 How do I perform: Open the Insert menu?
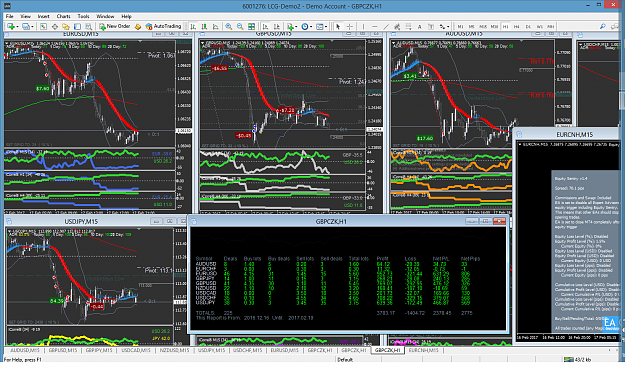pyautogui.click(x=43, y=16)
